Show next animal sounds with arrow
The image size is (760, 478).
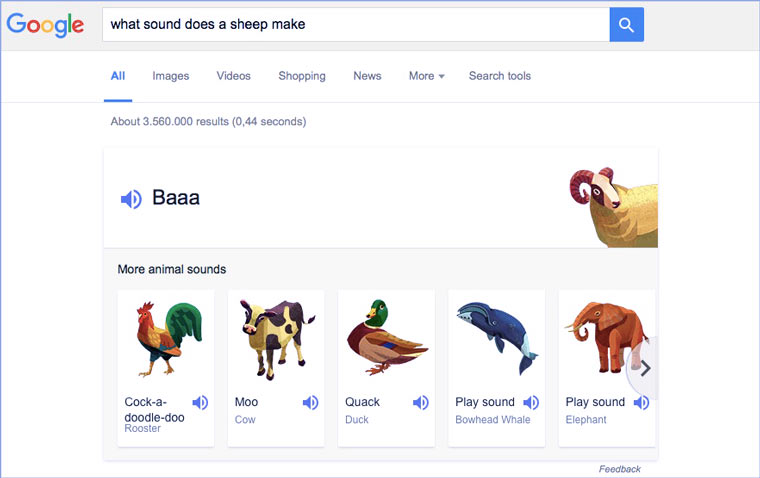[645, 368]
